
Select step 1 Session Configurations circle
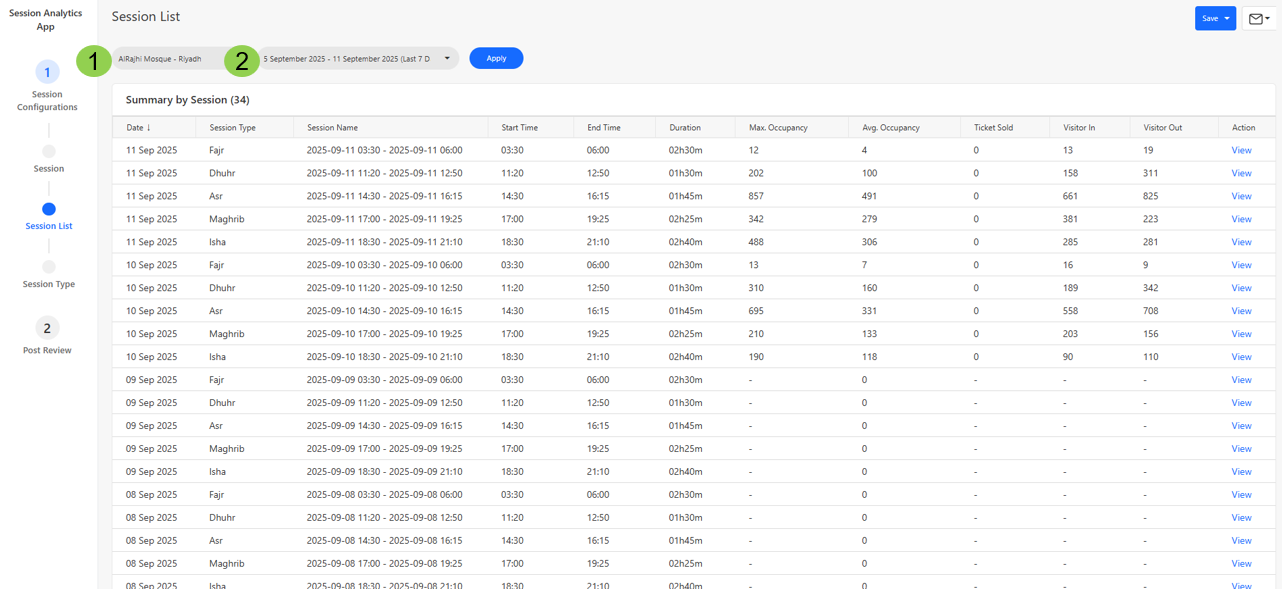pos(47,72)
